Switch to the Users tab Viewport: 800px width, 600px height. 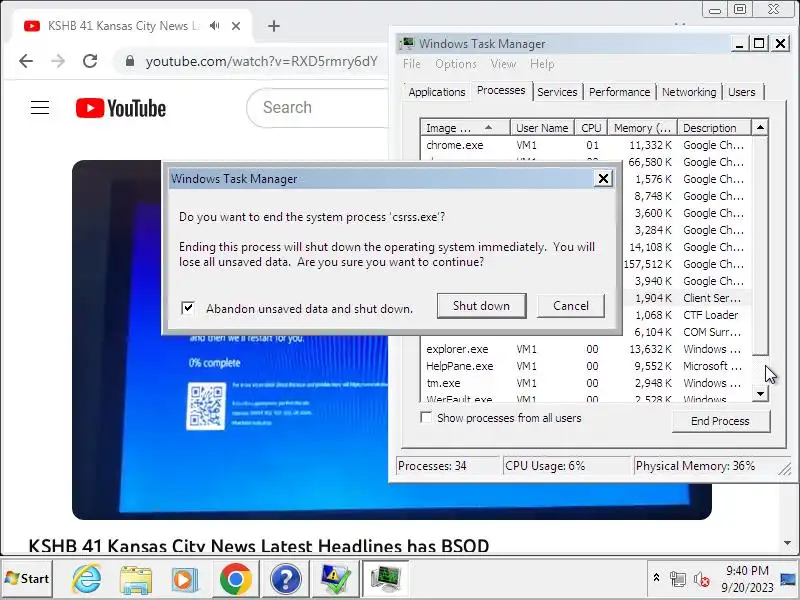(x=741, y=92)
